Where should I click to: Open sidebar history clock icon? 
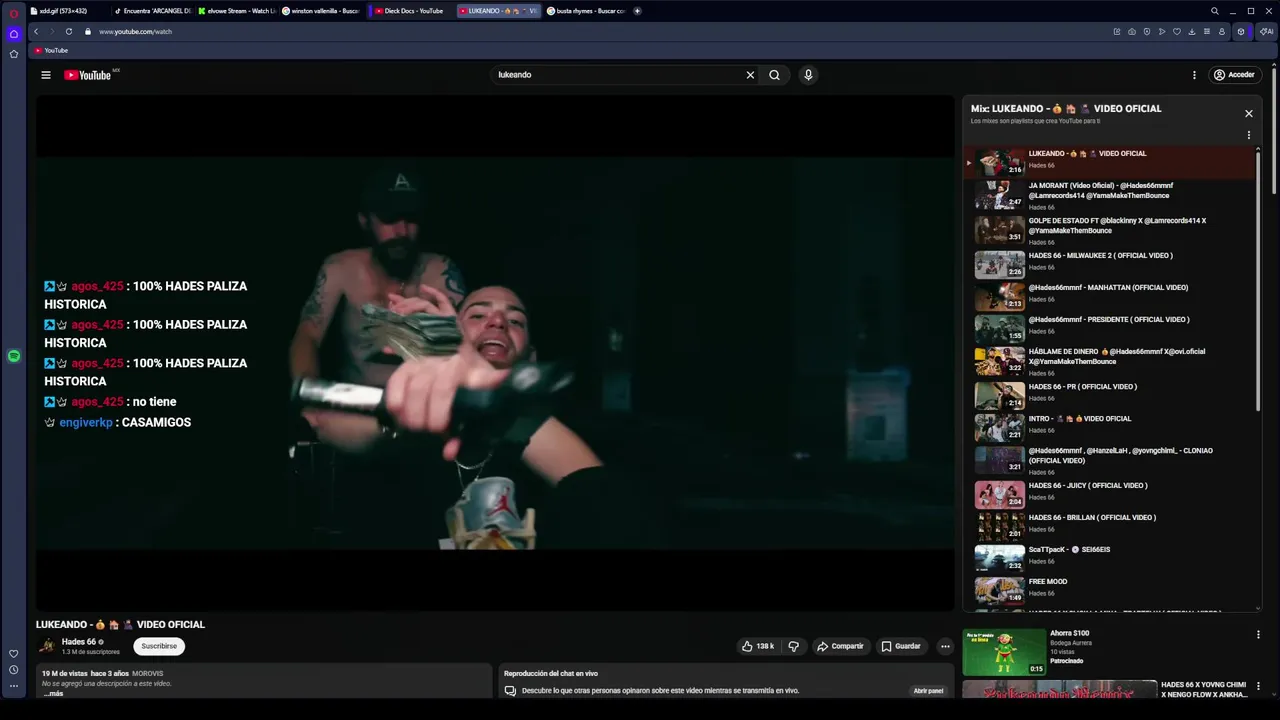pyautogui.click(x=14, y=670)
